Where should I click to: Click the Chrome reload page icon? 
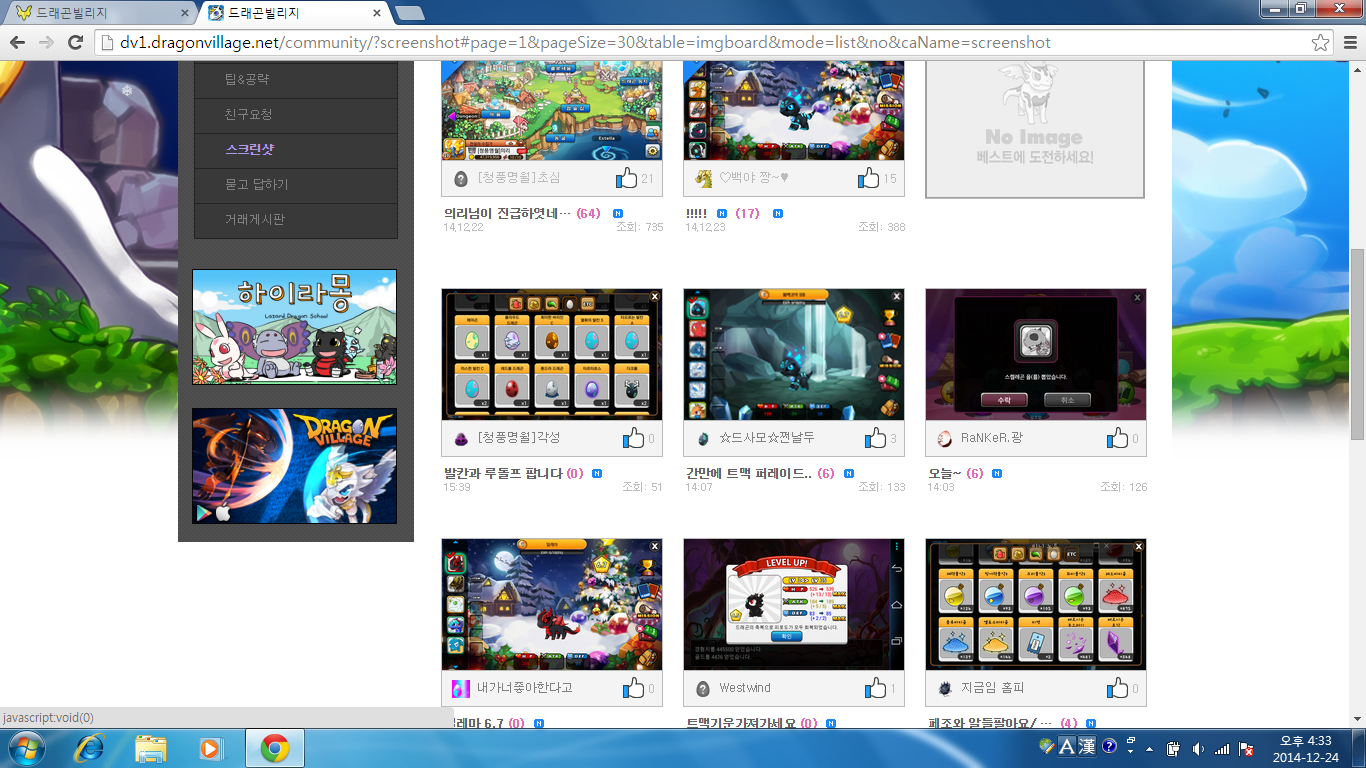(x=75, y=42)
